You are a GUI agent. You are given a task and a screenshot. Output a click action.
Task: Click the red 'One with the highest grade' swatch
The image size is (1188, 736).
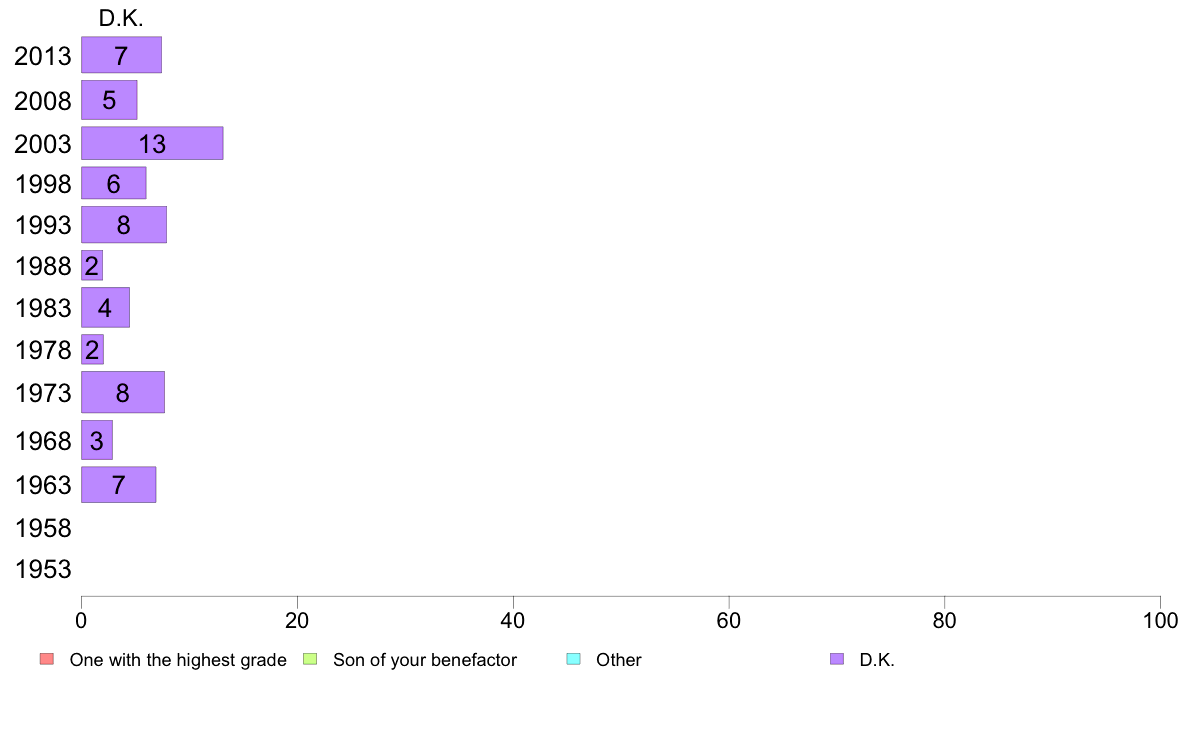coord(47,659)
